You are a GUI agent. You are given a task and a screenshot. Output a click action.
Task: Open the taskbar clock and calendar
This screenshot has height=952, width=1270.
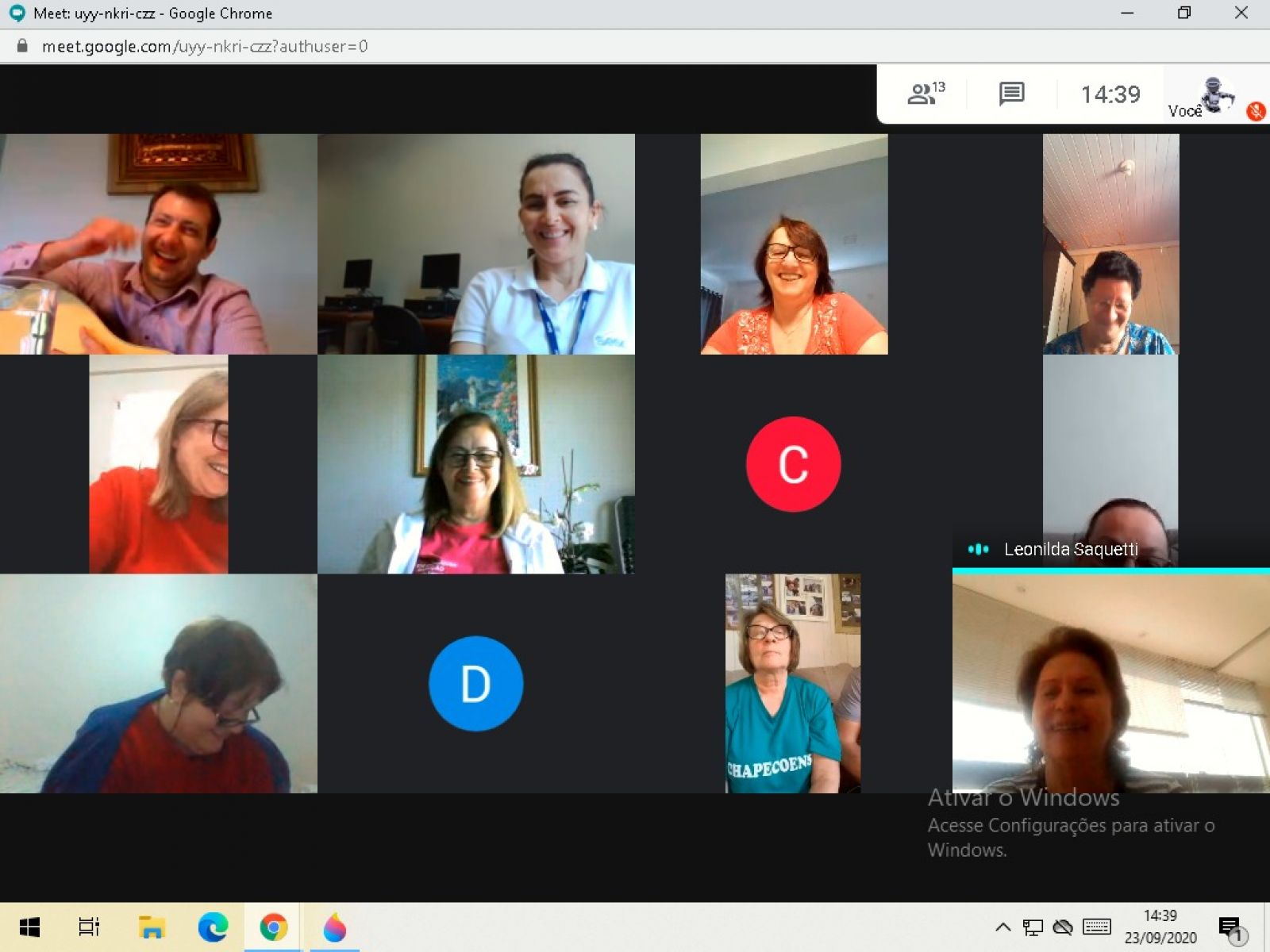[x=1160, y=927]
